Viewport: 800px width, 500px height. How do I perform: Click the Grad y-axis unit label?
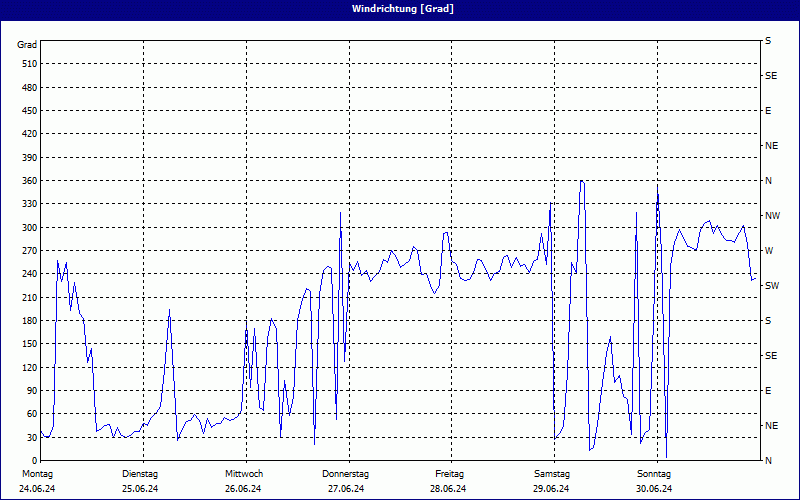(27, 45)
